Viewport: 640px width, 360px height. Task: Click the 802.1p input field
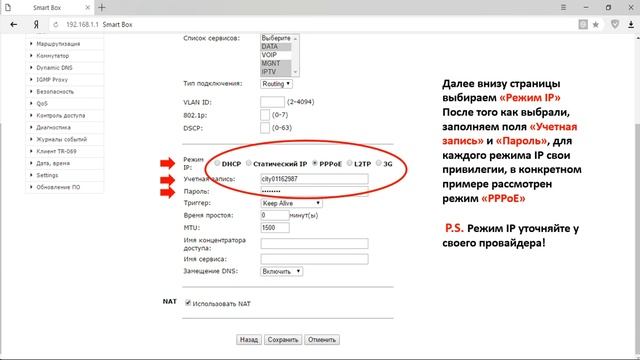[x=265, y=115]
